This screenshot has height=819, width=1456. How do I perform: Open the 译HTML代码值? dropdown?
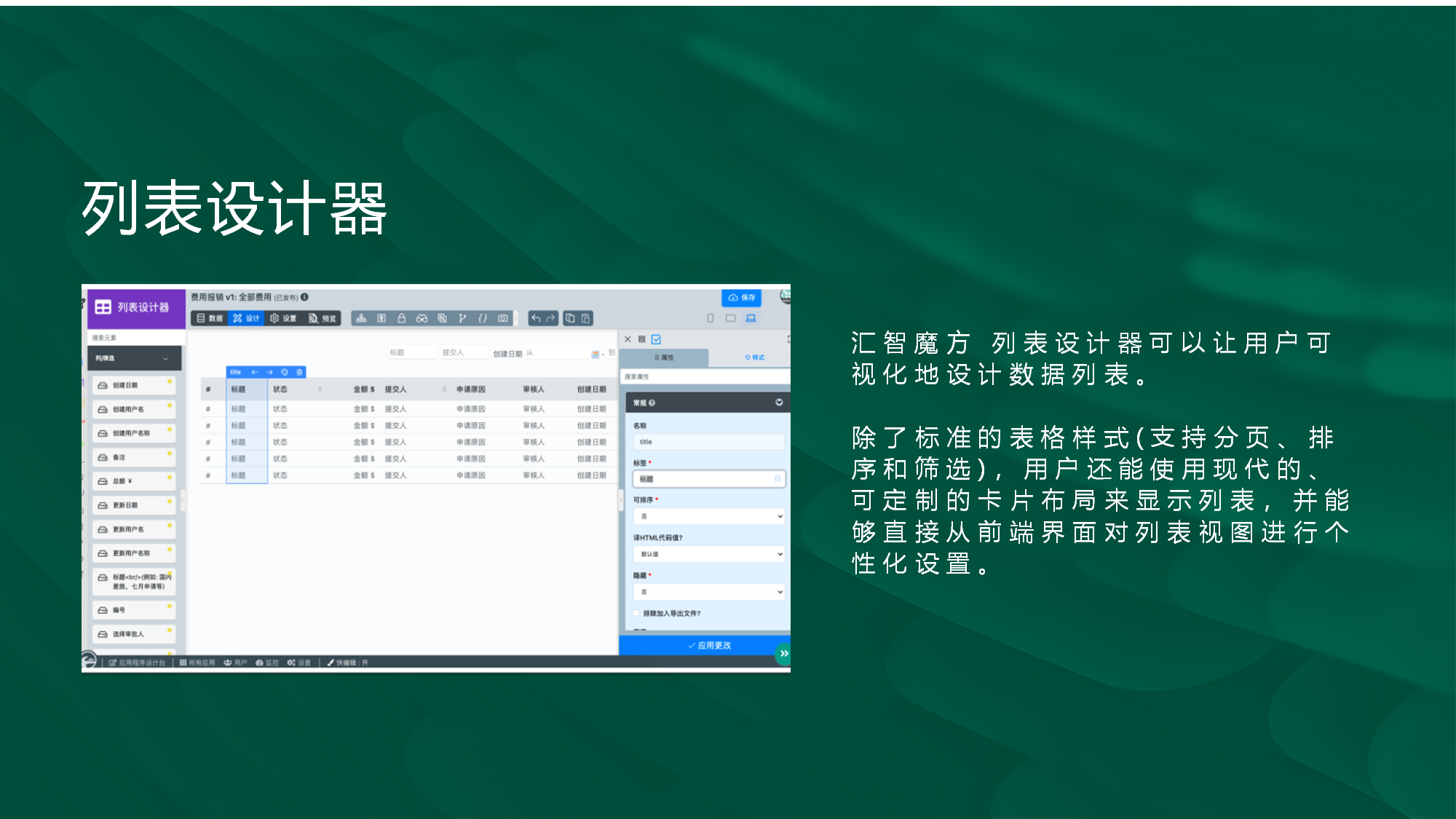click(x=709, y=554)
